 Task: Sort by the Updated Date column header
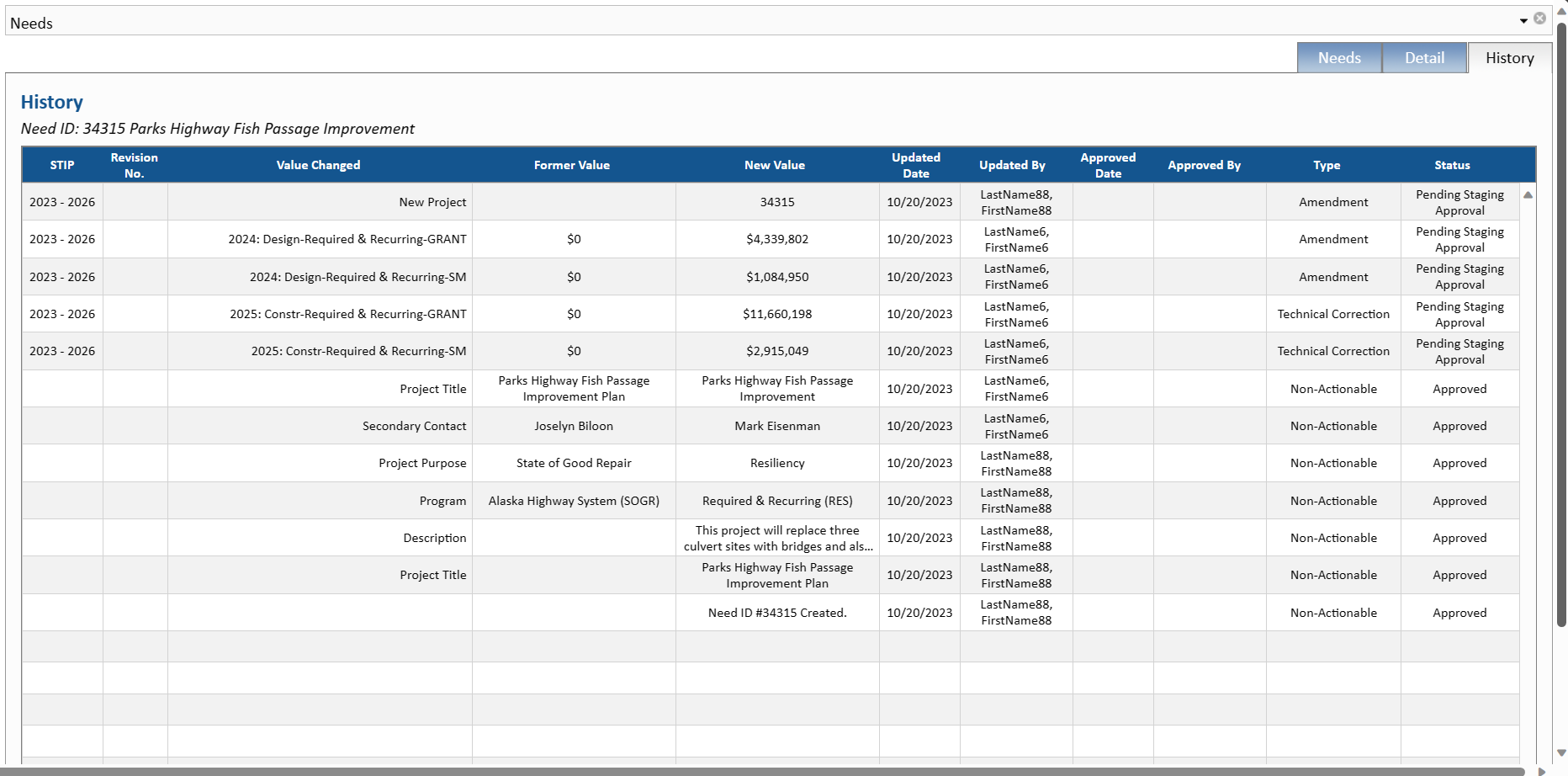[x=917, y=165]
